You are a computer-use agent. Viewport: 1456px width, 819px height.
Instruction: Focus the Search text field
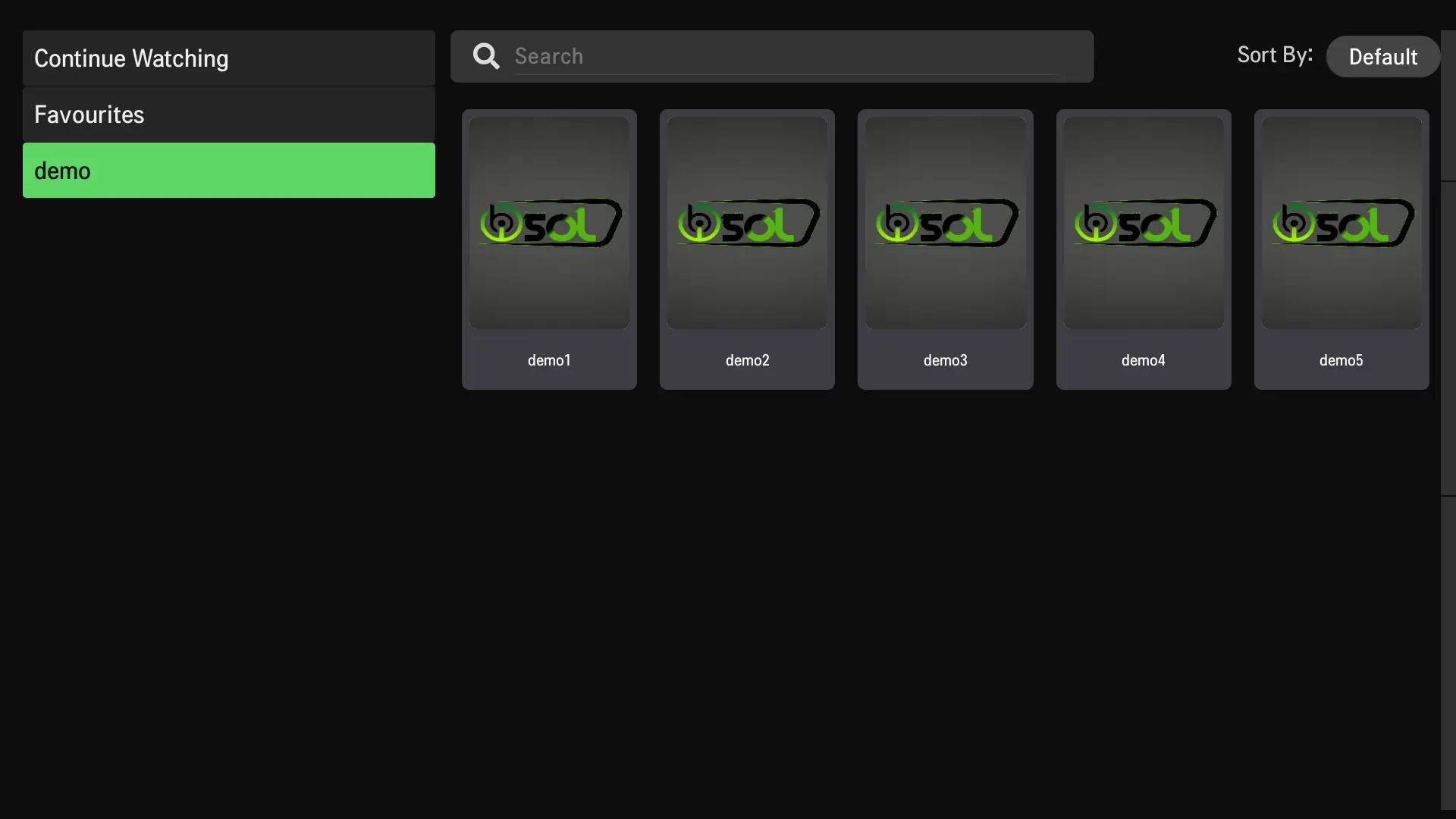click(x=785, y=56)
